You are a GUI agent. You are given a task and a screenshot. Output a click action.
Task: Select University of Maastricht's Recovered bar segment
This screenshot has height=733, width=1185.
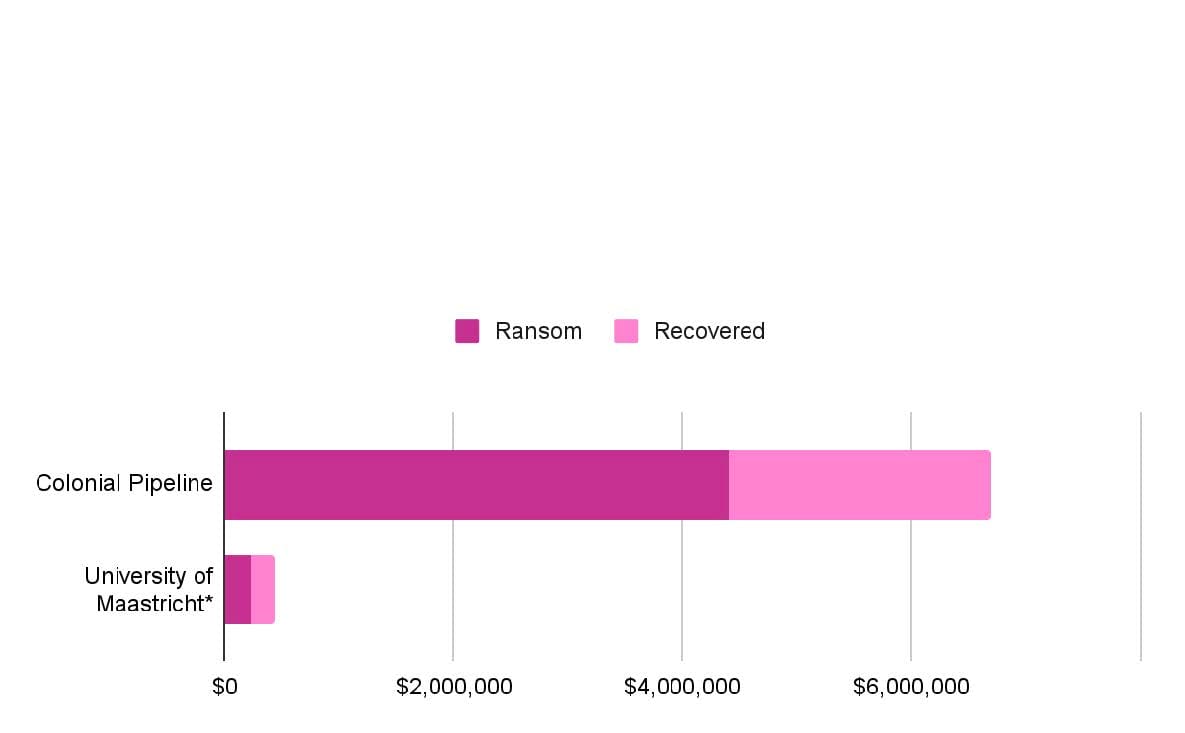[263, 589]
